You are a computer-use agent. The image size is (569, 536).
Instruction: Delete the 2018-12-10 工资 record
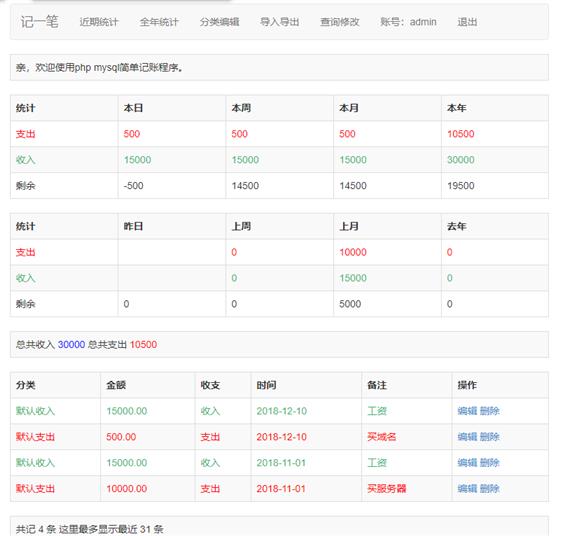(x=490, y=411)
